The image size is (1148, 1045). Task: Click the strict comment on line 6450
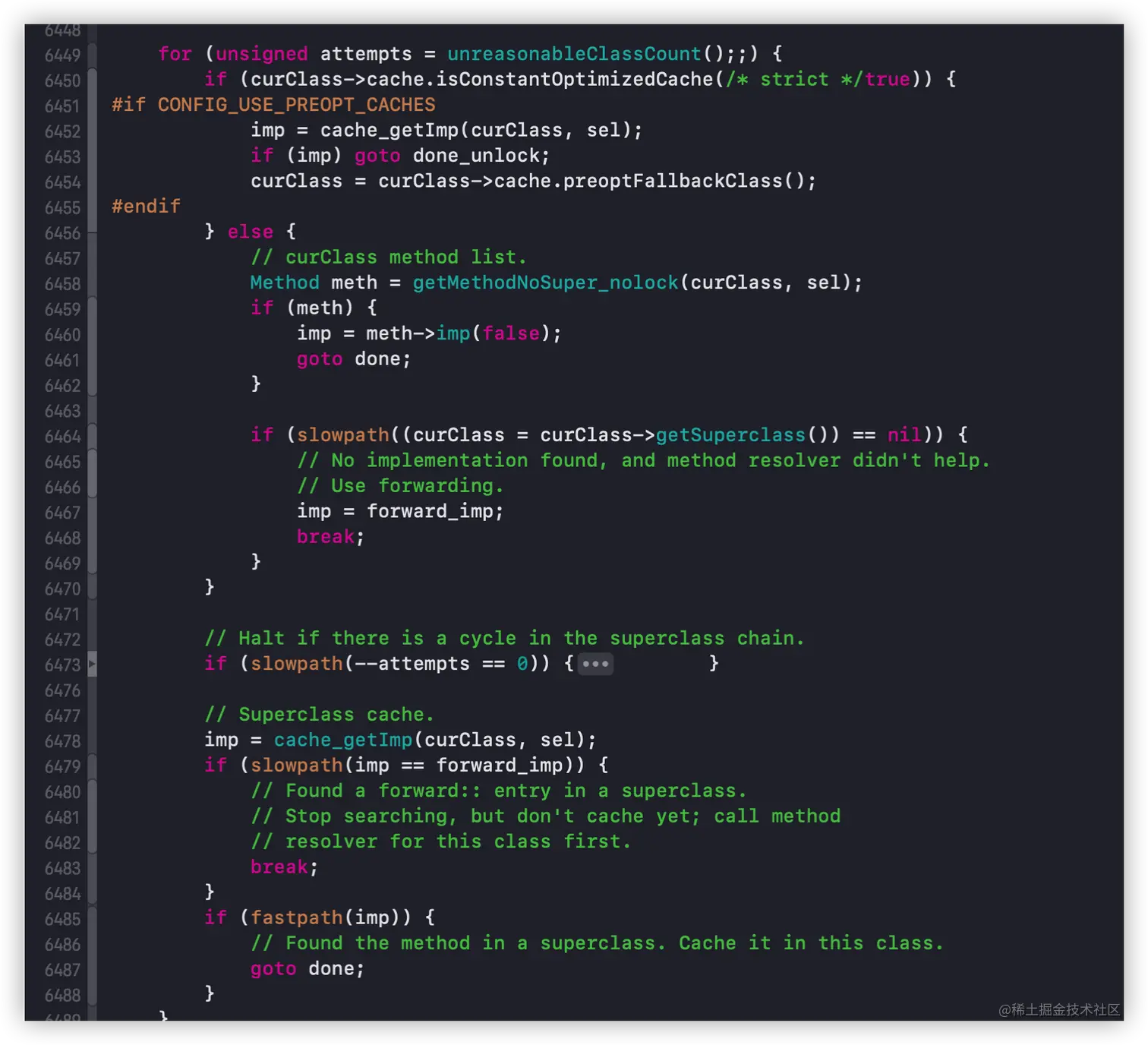[x=795, y=79]
